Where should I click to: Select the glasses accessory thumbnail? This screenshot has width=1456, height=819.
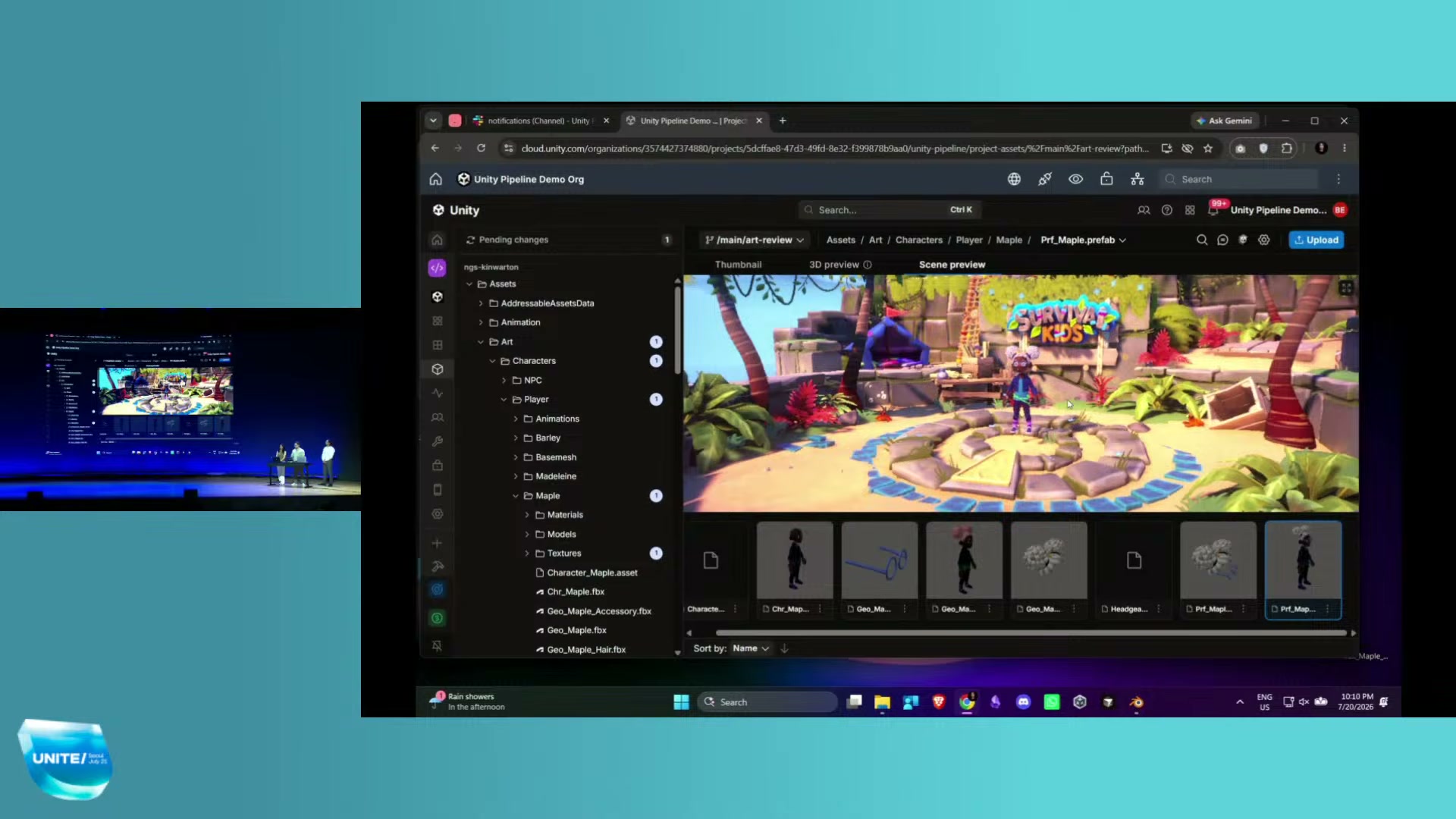coord(880,569)
